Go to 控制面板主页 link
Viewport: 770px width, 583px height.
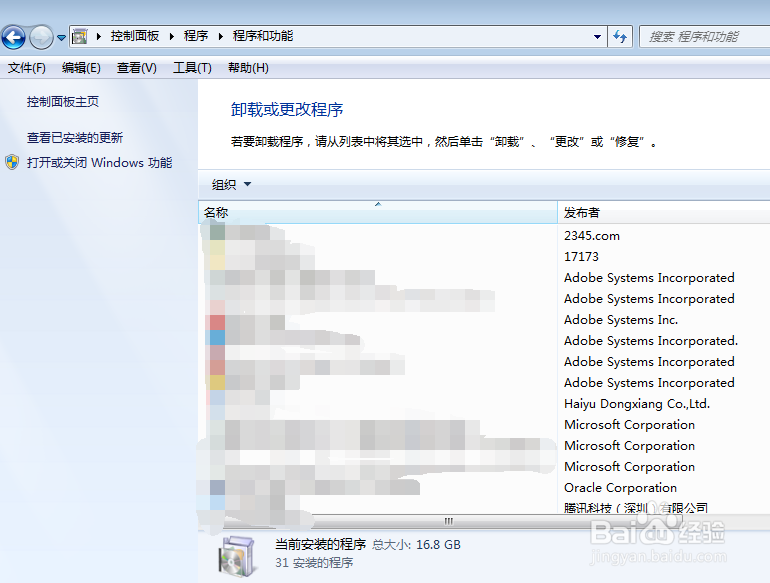(63, 102)
